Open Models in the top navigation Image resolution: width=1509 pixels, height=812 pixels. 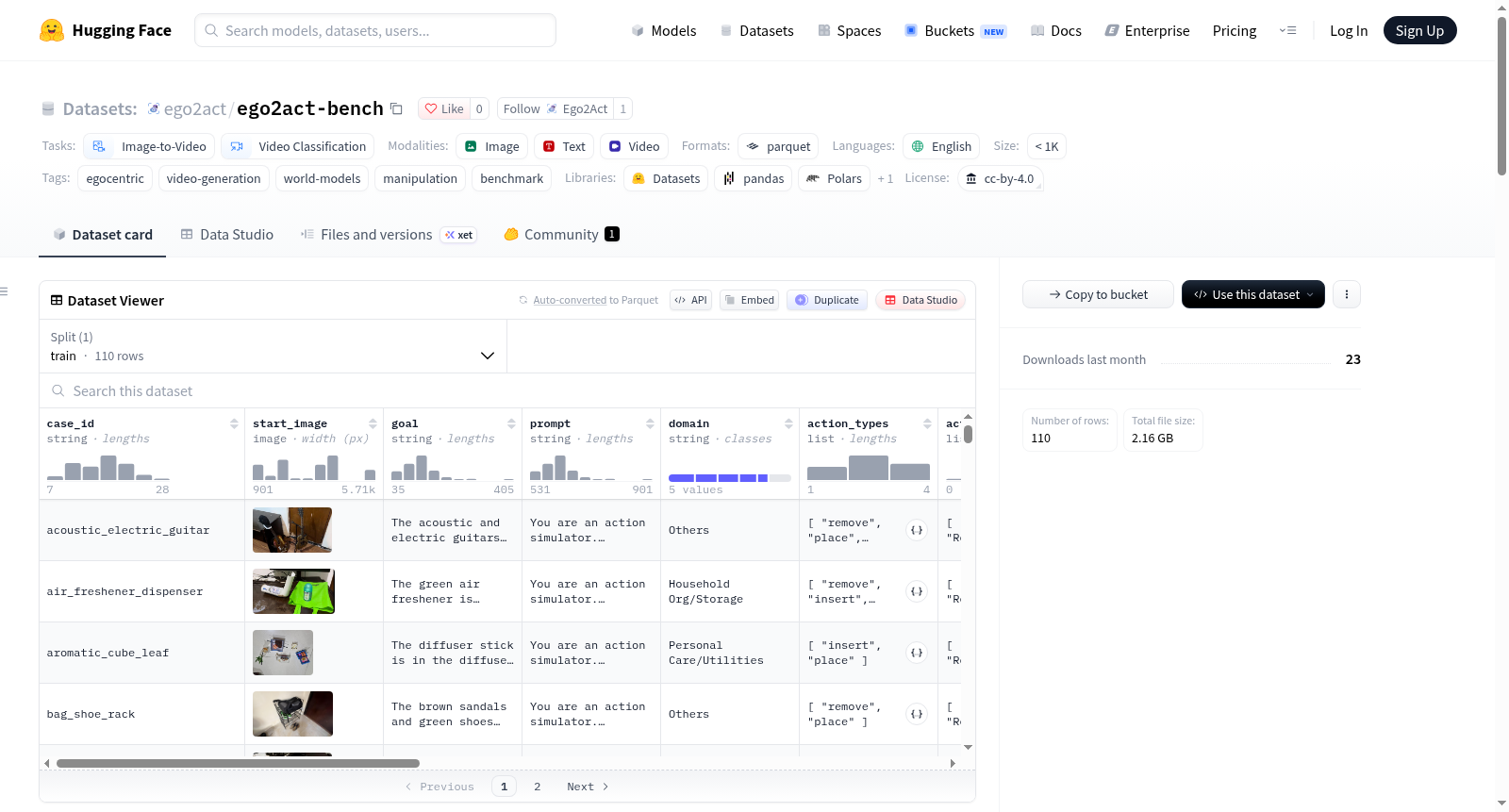[664, 30]
